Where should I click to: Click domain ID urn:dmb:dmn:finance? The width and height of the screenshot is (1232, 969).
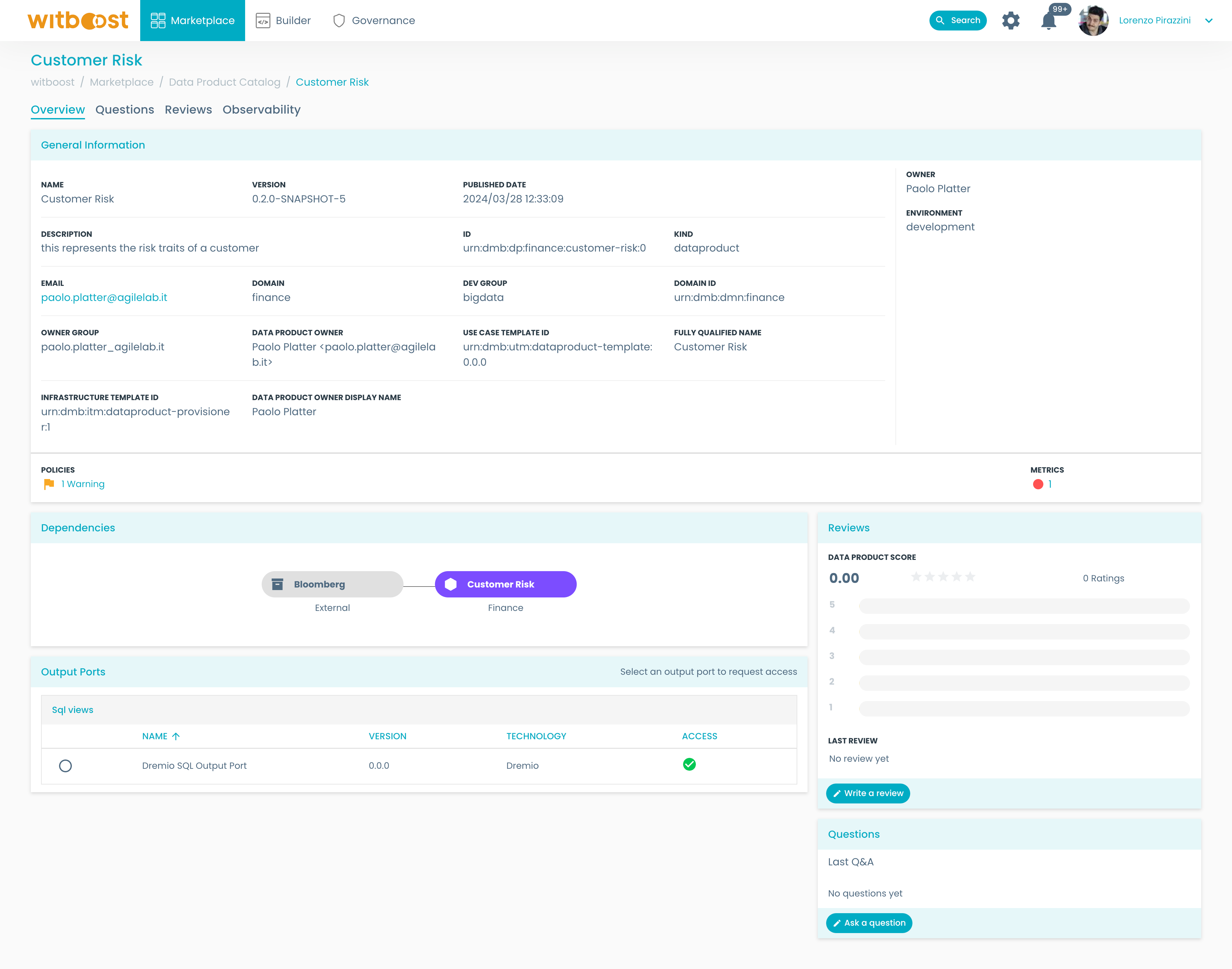(729, 297)
